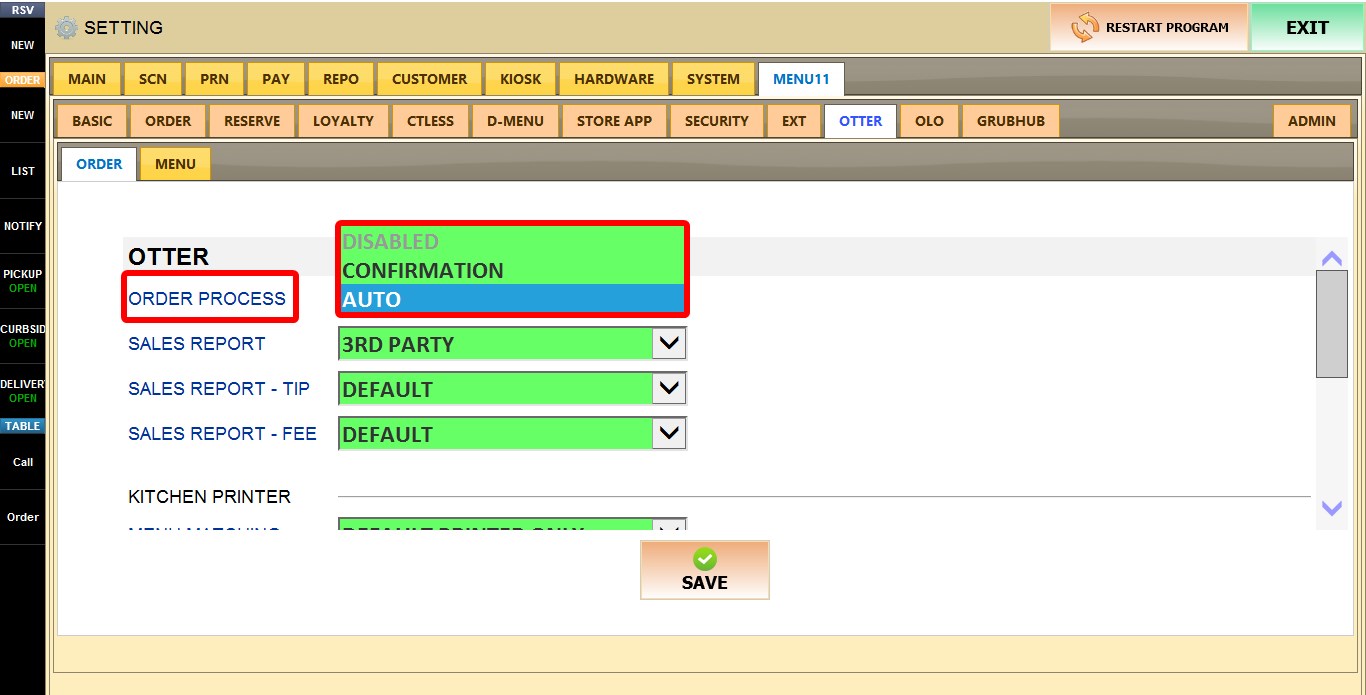
Task: Click Call under TABLE in sidebar
Action: (23, 462)
